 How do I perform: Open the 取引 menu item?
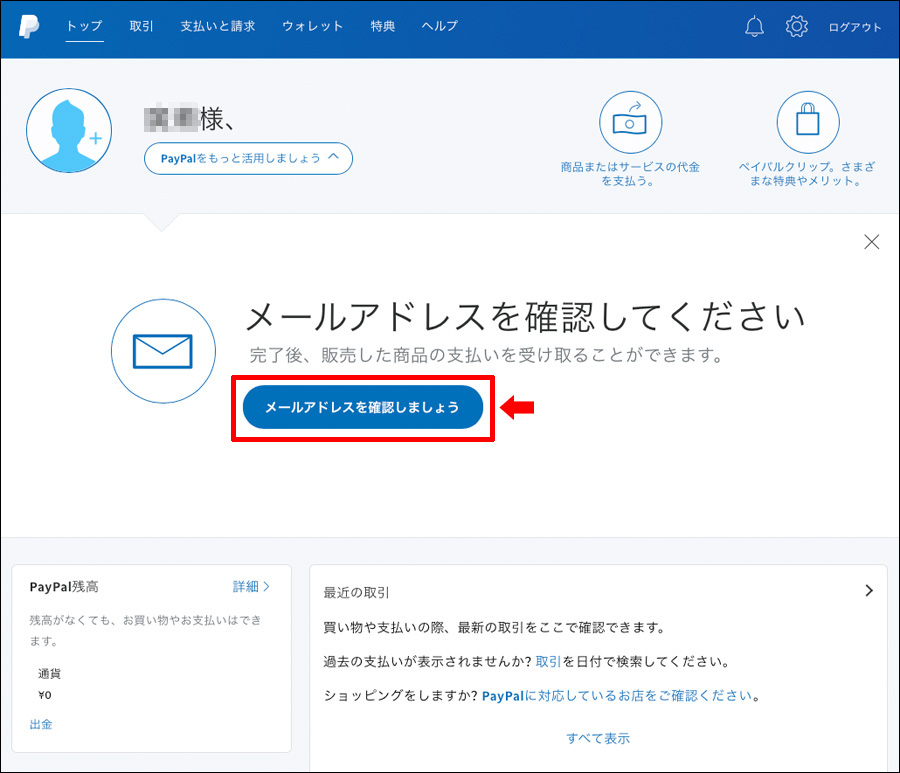click(141, 26)
